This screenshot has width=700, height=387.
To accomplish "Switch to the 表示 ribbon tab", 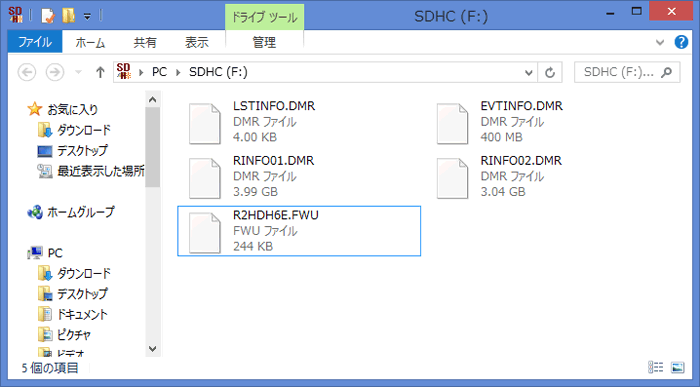I will click(196, 42).
